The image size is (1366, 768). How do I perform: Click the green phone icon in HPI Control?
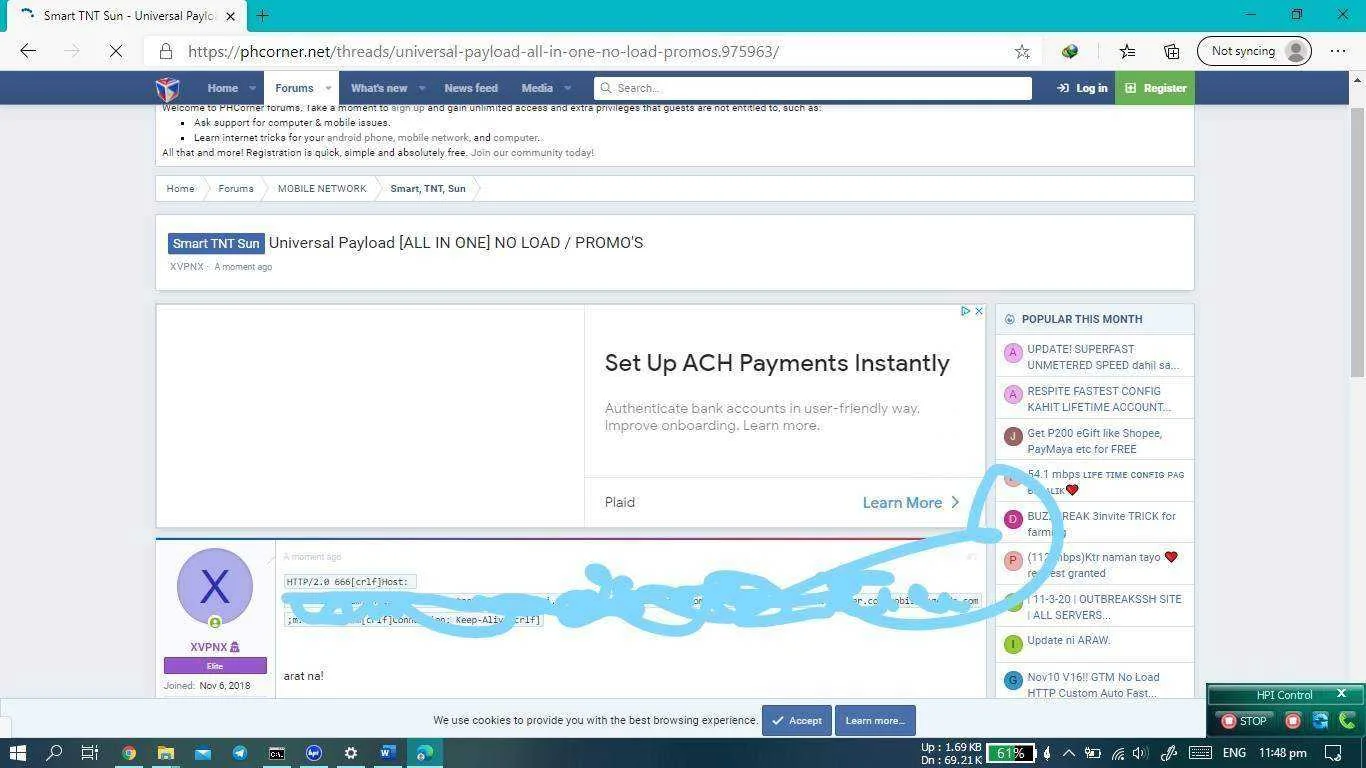pyautogui.click(x=1347, y=721)
